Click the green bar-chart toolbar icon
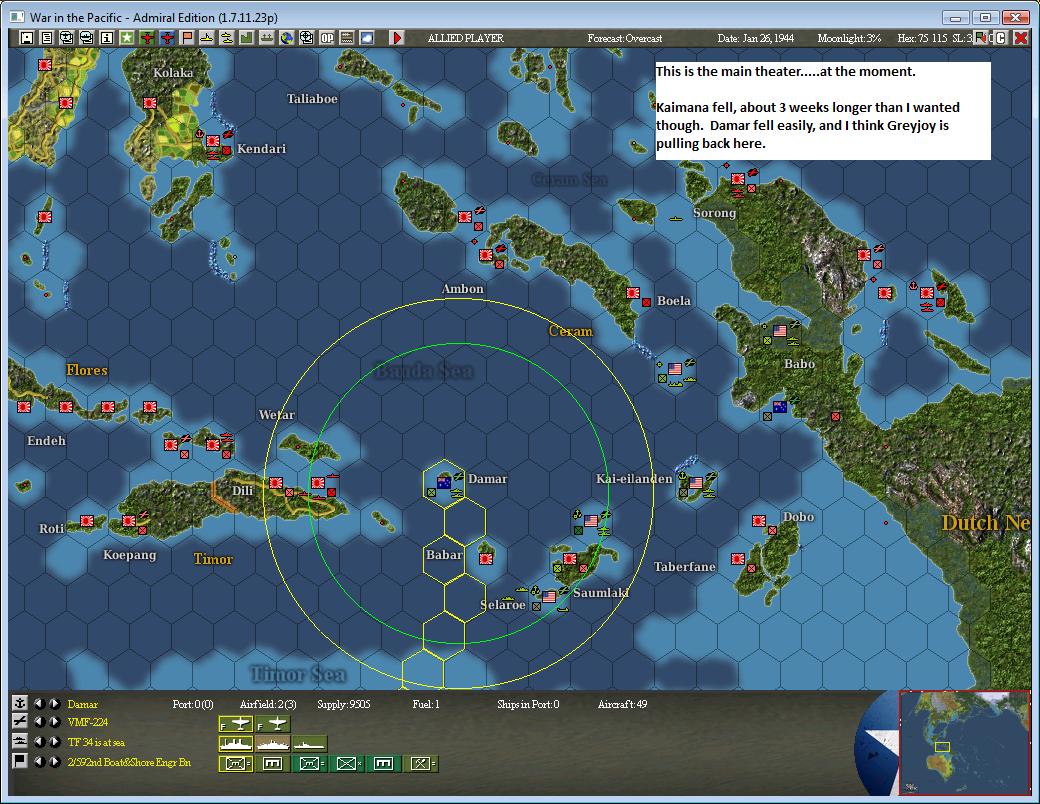1040x804 pixels. 247,38
